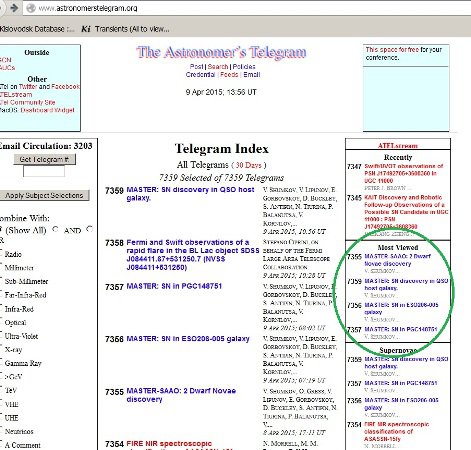Open Most Viewed item 7355 Dwarf Novae
Screen dimensions: 471x450
(397, 260)
